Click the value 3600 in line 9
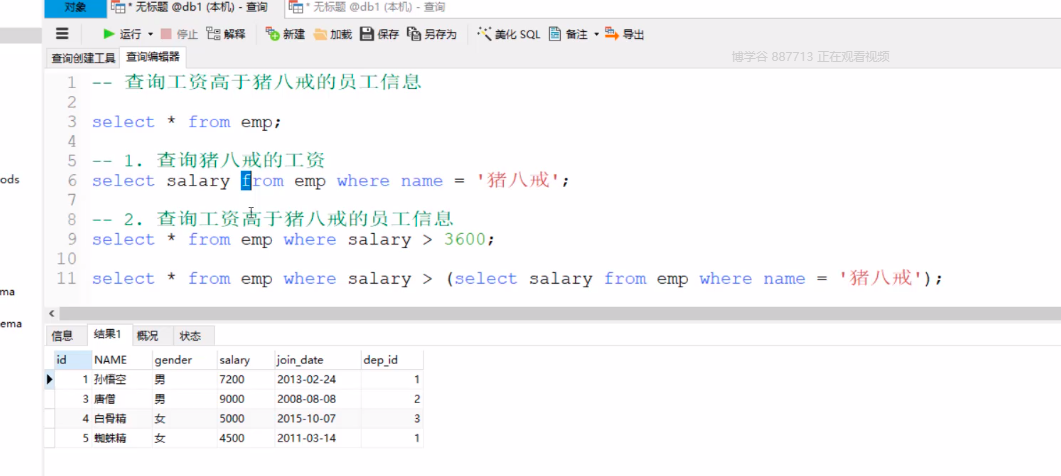The width and height of the screenshot is (1061, 476). pos(464,239)
